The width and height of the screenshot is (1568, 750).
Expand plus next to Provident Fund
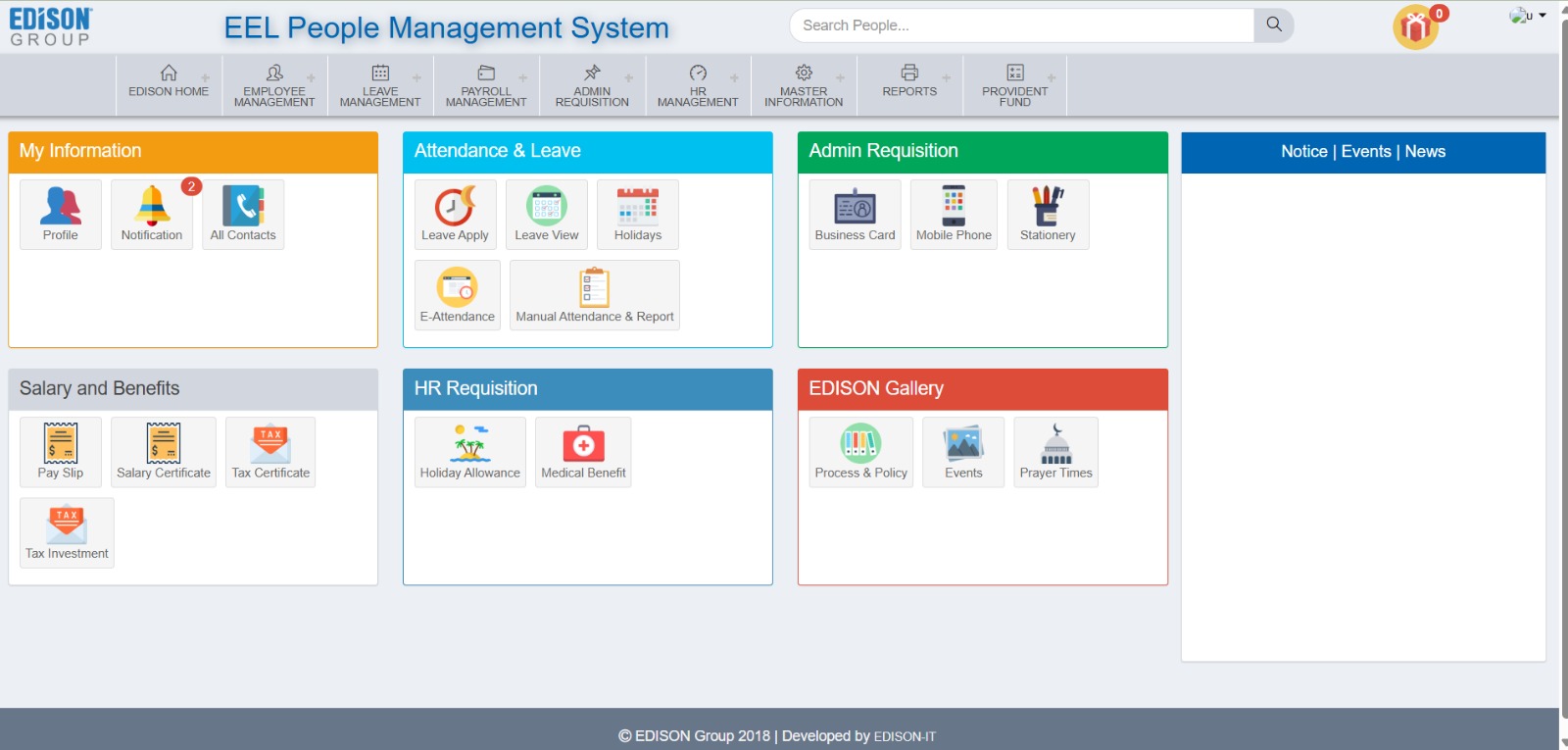pos(1052,78)
